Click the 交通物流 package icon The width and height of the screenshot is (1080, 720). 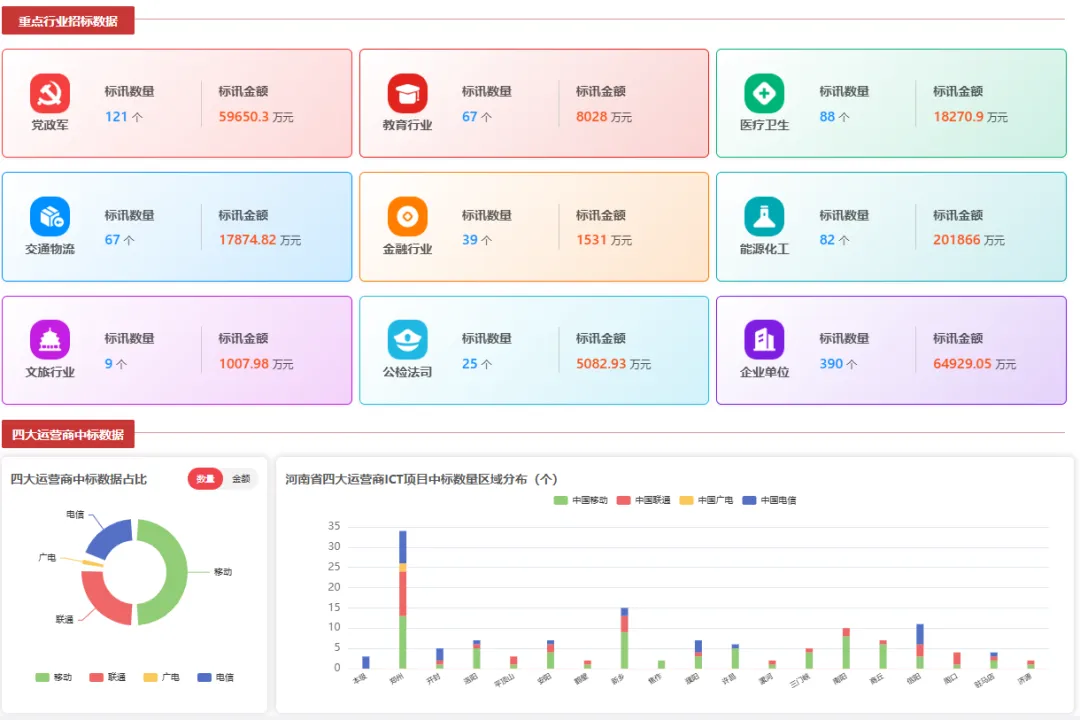[x=50, y=216]
